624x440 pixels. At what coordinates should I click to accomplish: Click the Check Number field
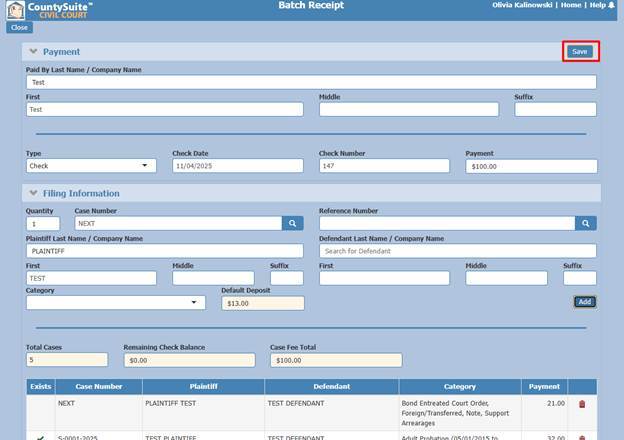click(x=384, y=166)
